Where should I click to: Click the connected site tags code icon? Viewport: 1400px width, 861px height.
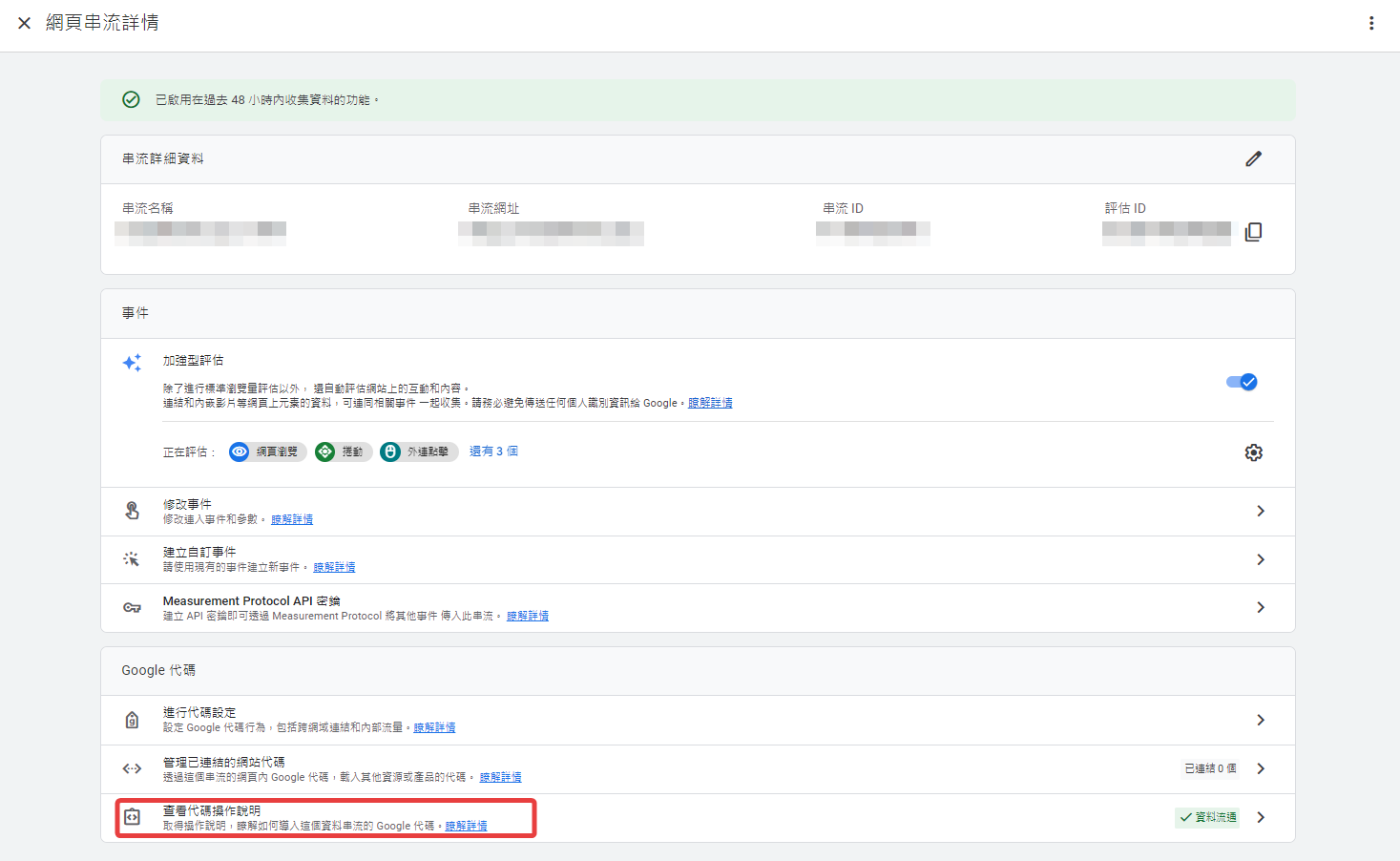[133, 768]
